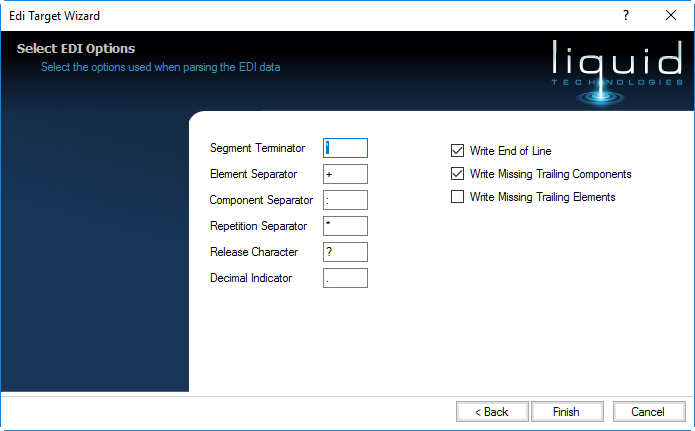Close the Edi Target Wizard window
The height and width of the screenshot is (431, 695).
click(671, 15)
